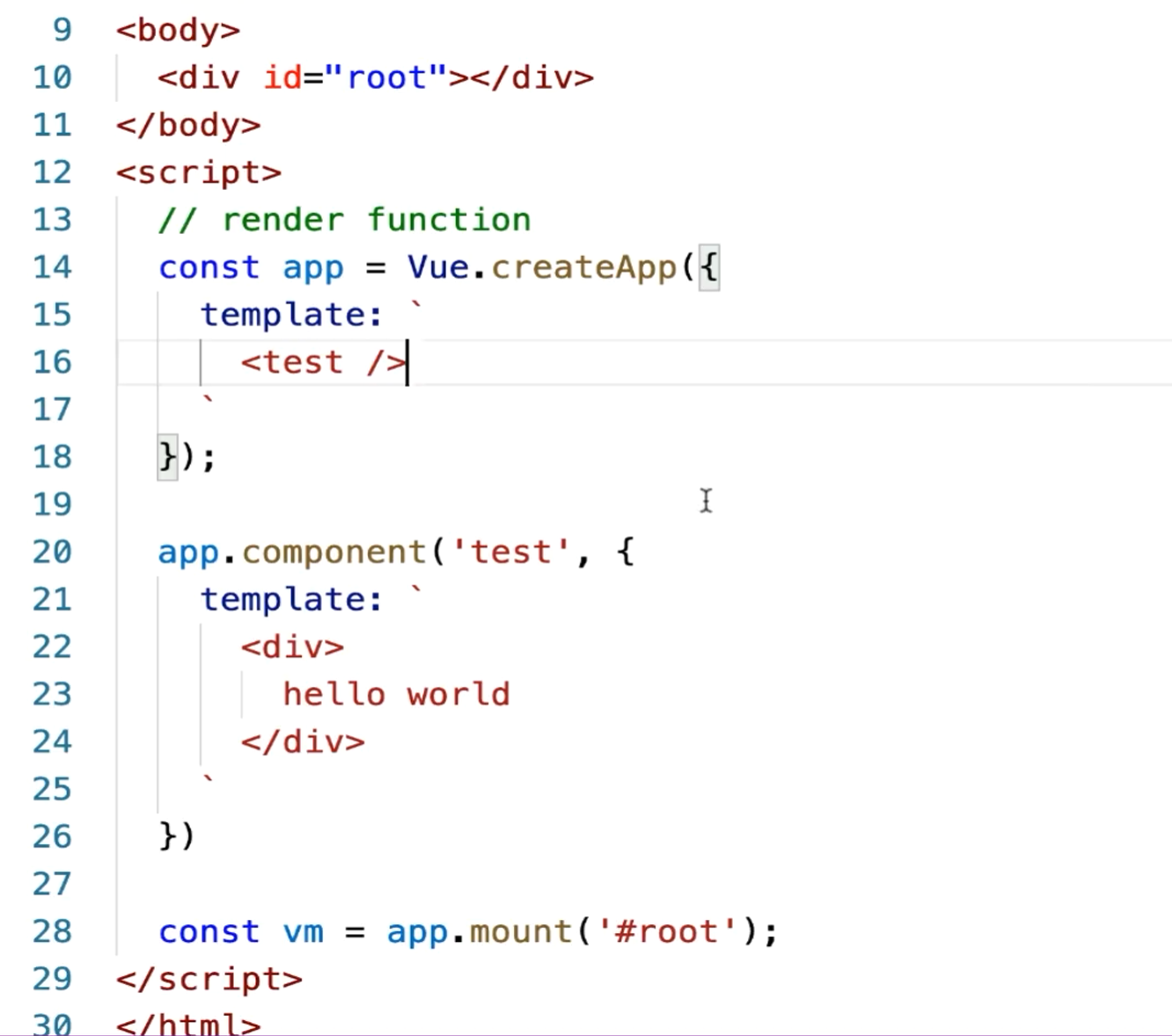1172x1036 pixels.
Task: Click line number 20 in gutter
Action: pyautogui.click(x=52, y=552)
